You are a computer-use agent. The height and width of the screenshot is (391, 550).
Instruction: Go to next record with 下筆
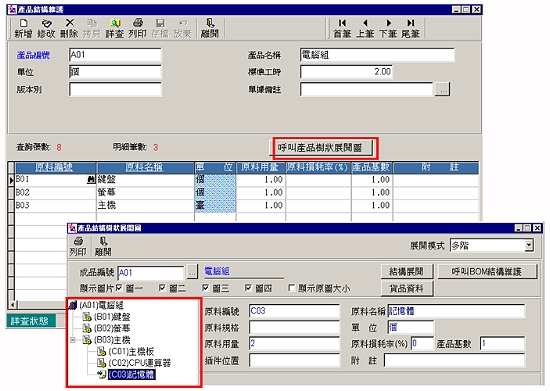tap(388, 28)
